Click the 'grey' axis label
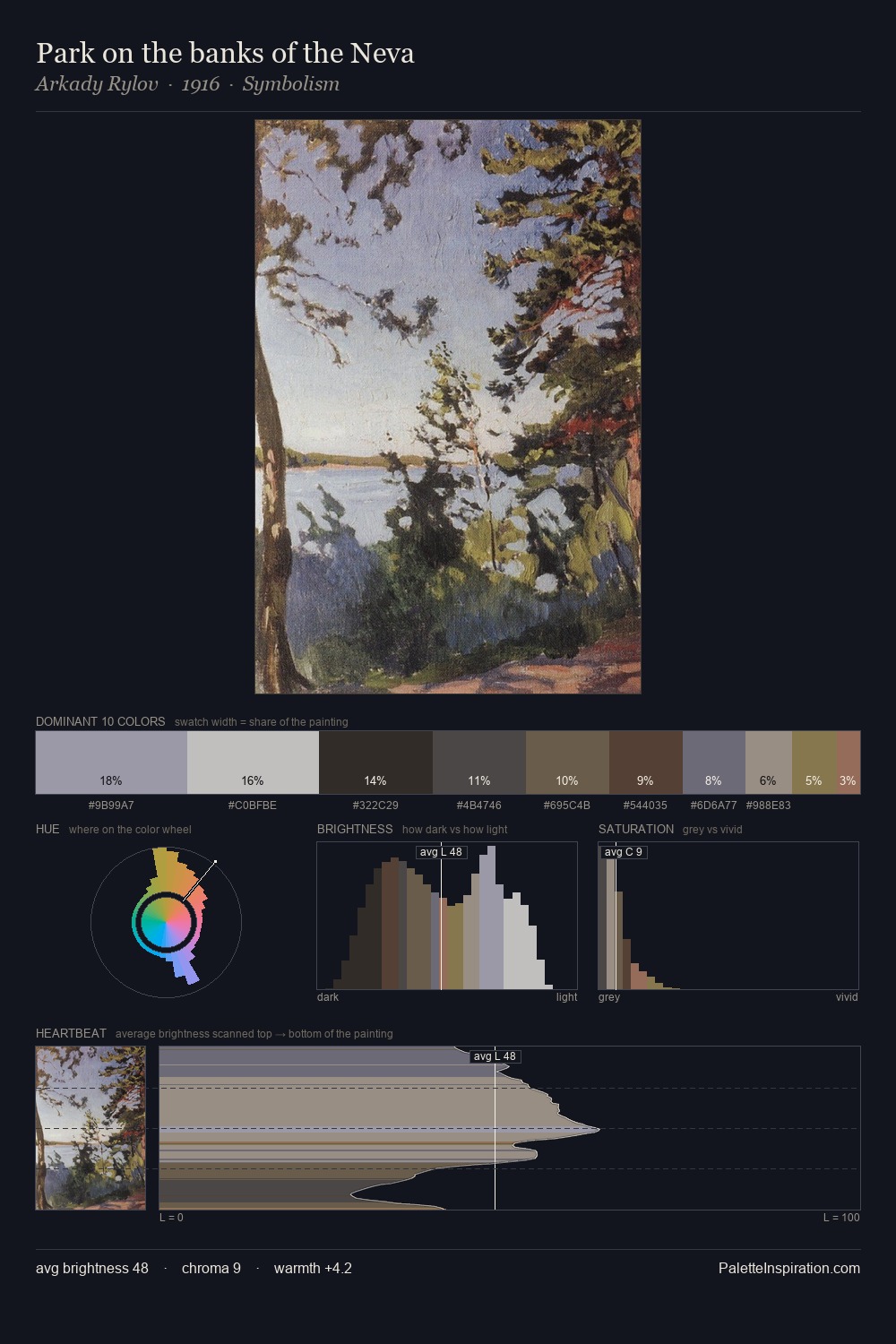The height and width of the screenshot is (1344, 896). pyautogui.click(x=609, y=997)
